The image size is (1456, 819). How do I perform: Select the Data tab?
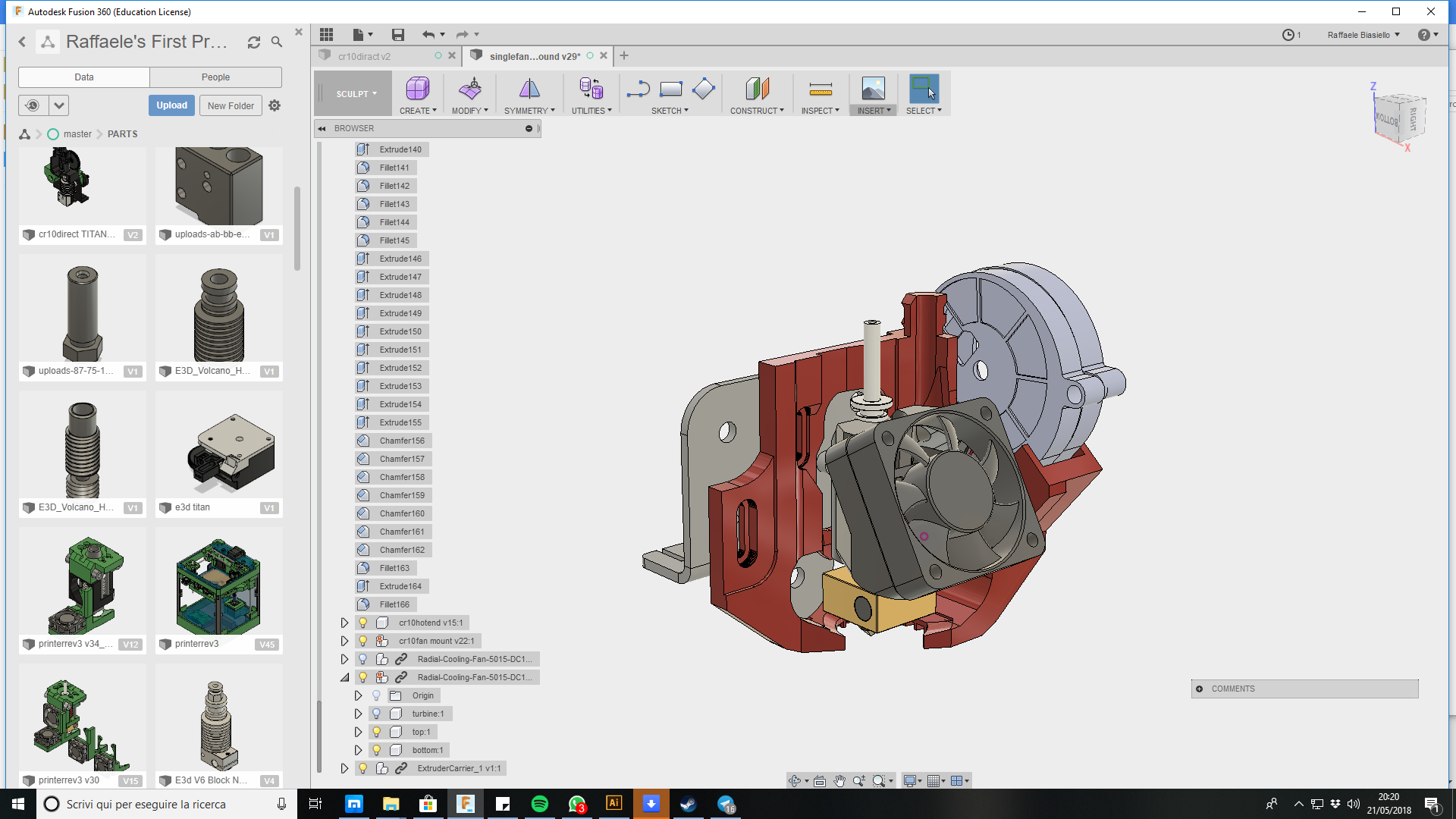(84, 77)
